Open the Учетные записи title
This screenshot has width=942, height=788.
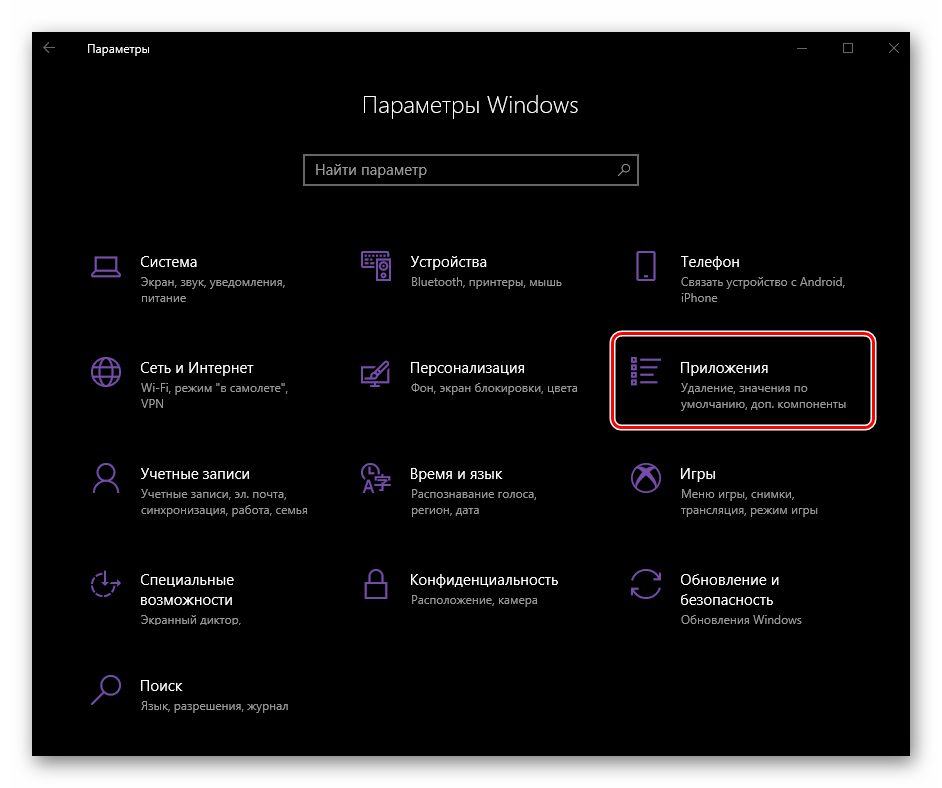195,474
